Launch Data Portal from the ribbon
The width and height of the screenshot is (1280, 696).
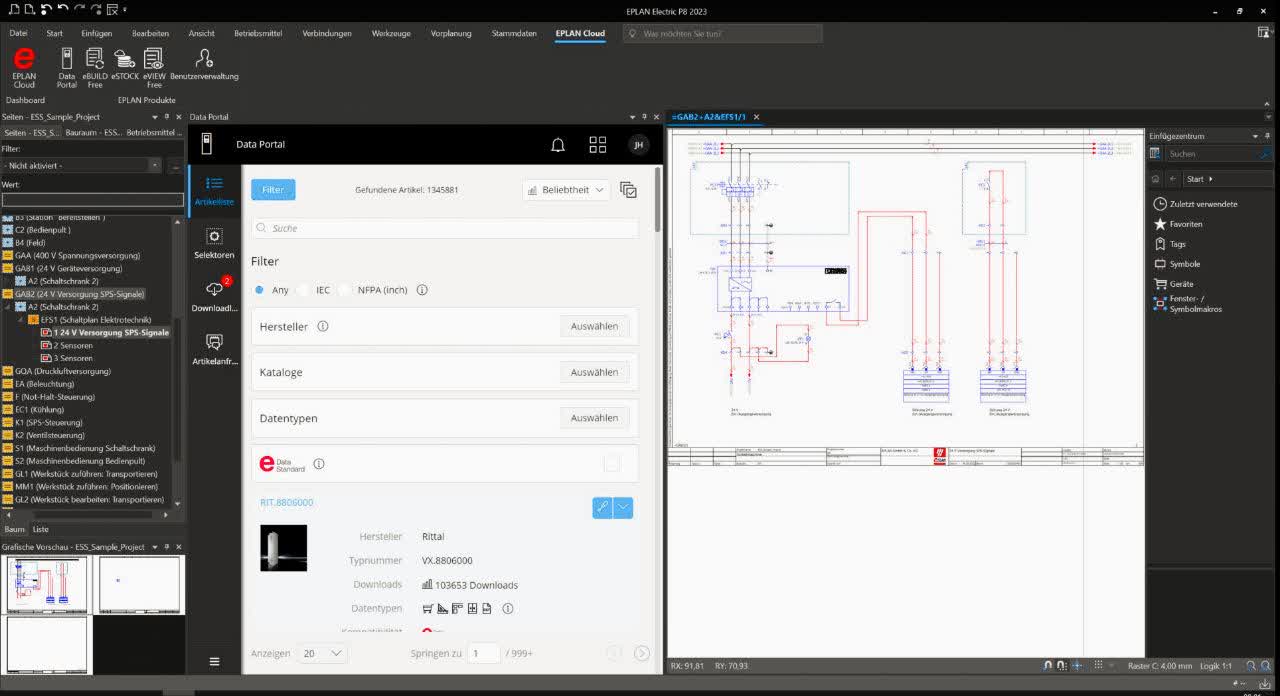pos(67,67)
